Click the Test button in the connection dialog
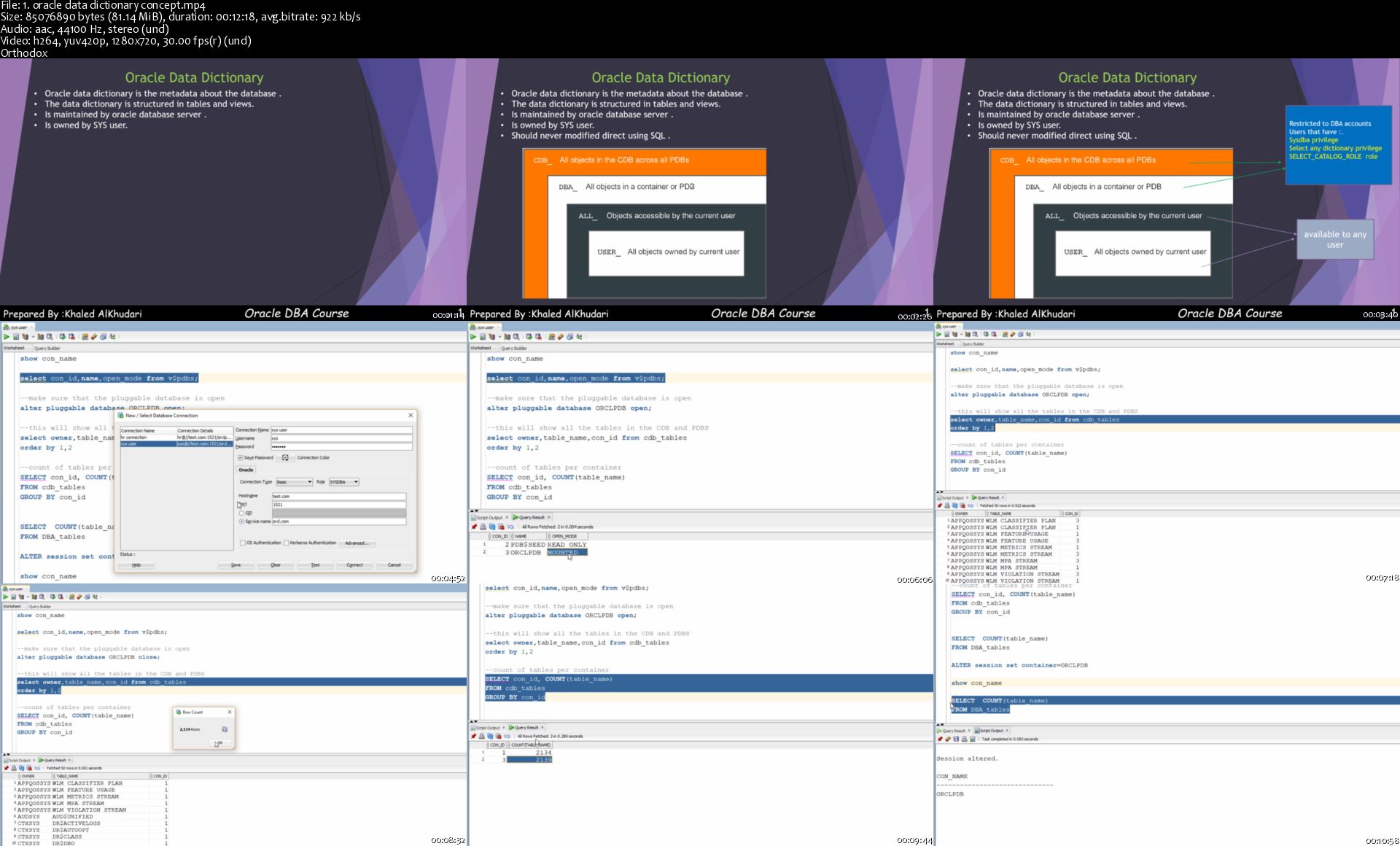Viewport: 1400px width, 846px height. [x=315, y=564]
